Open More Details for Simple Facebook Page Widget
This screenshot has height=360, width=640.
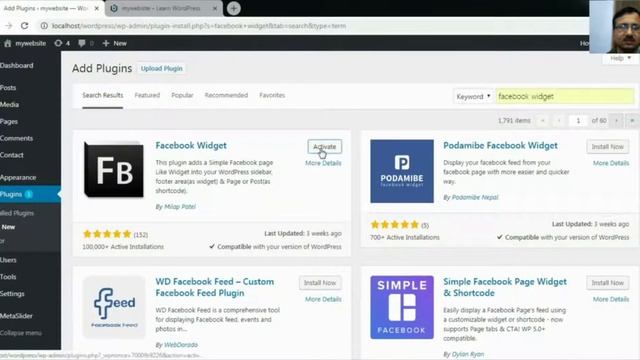click(x=611, y=300)
